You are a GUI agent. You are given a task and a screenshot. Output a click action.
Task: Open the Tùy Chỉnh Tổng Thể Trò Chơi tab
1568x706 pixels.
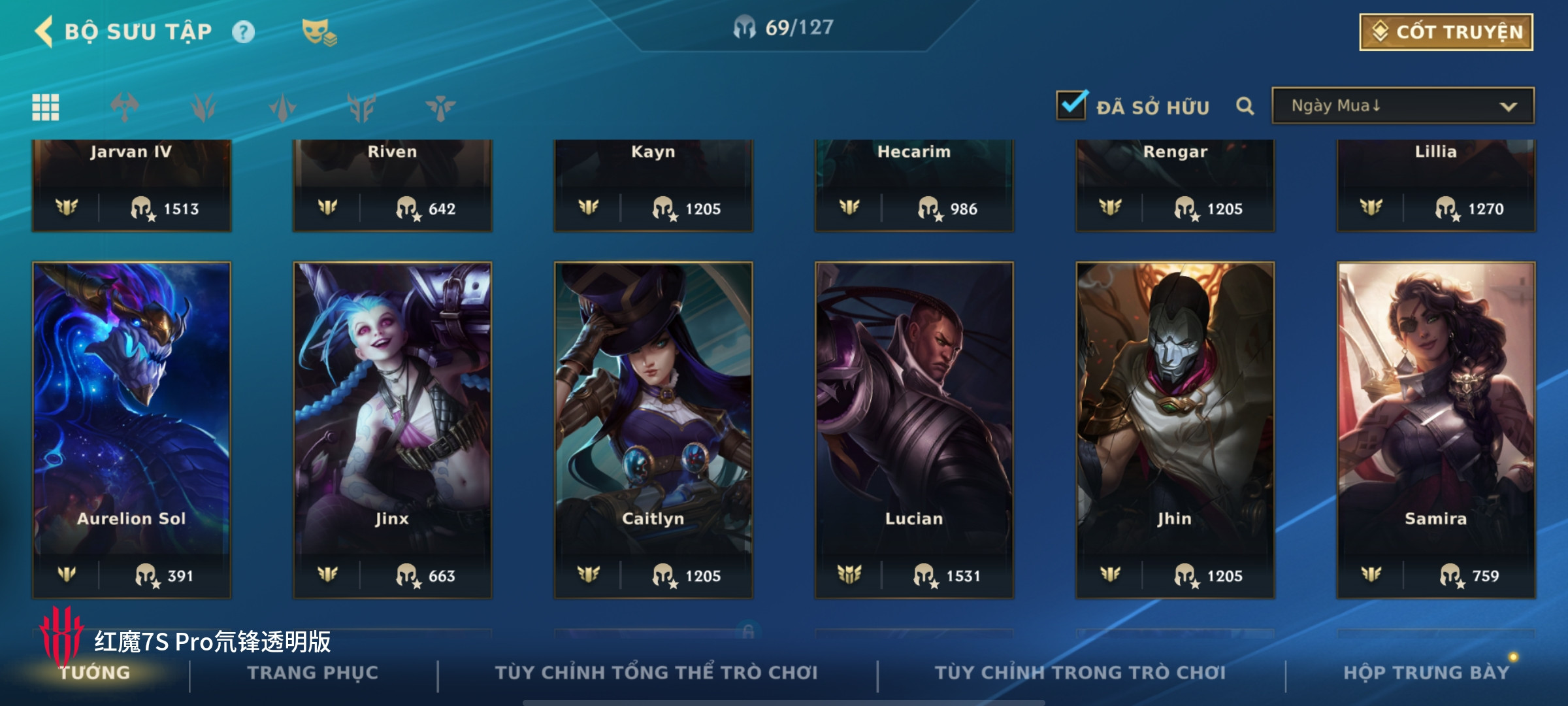[657, 673]
